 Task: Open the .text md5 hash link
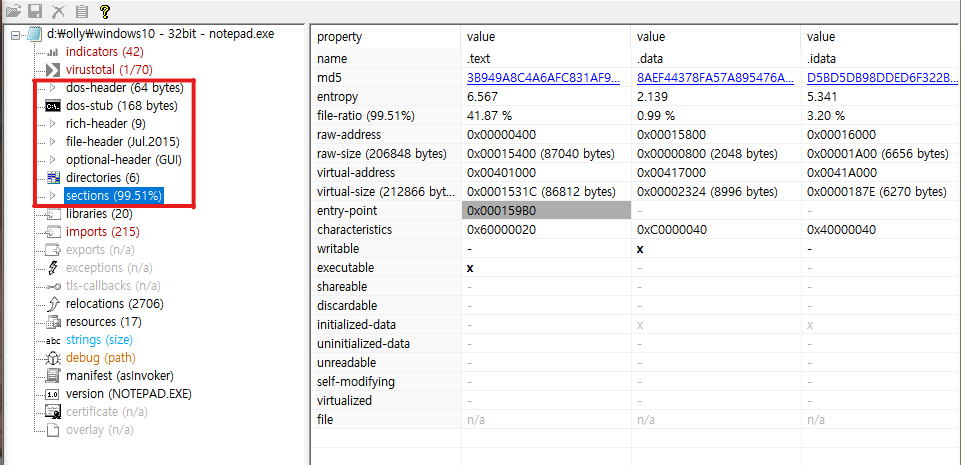coord(544,78)
